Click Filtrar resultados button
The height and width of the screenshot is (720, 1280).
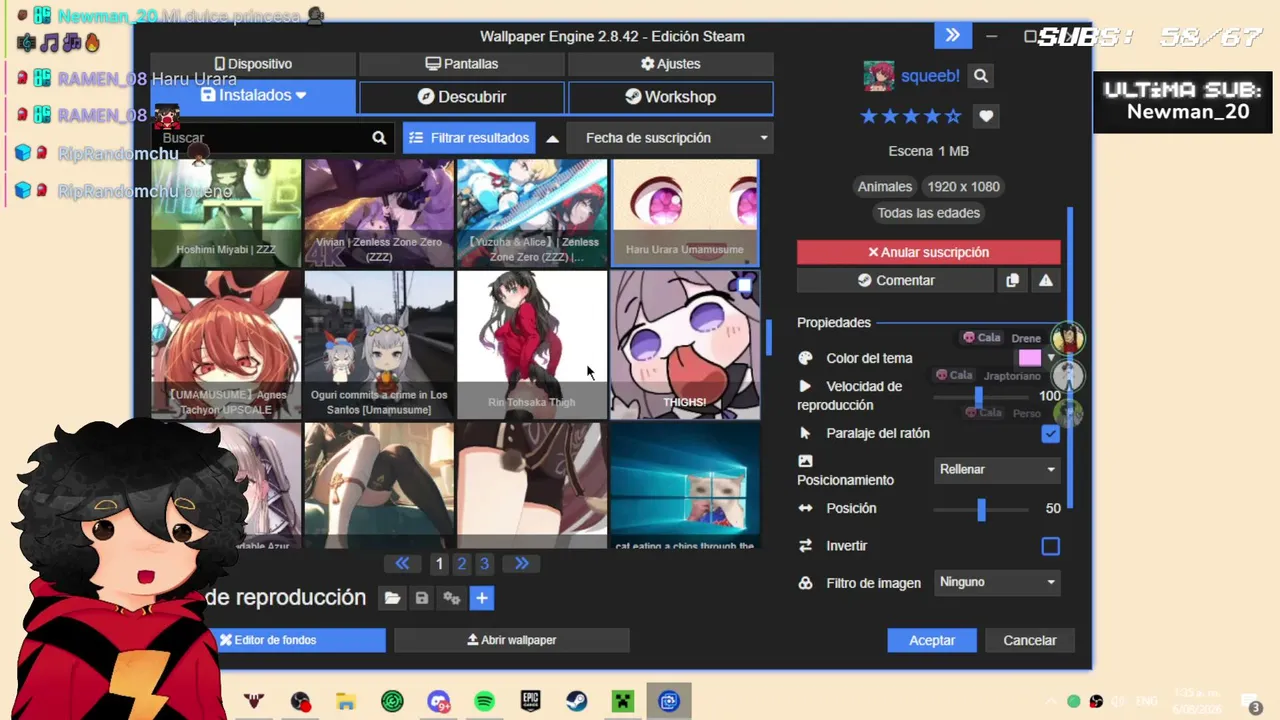pyautogui.click(x=469, y=138)
